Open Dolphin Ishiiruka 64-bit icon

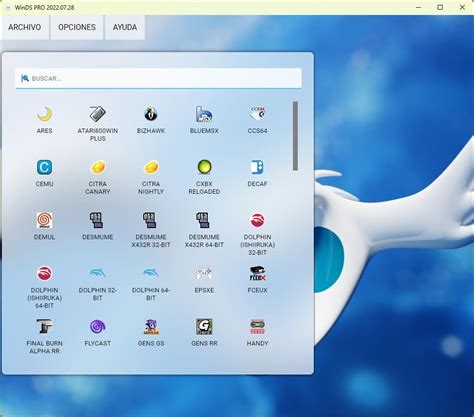click(x=44, y=274)
